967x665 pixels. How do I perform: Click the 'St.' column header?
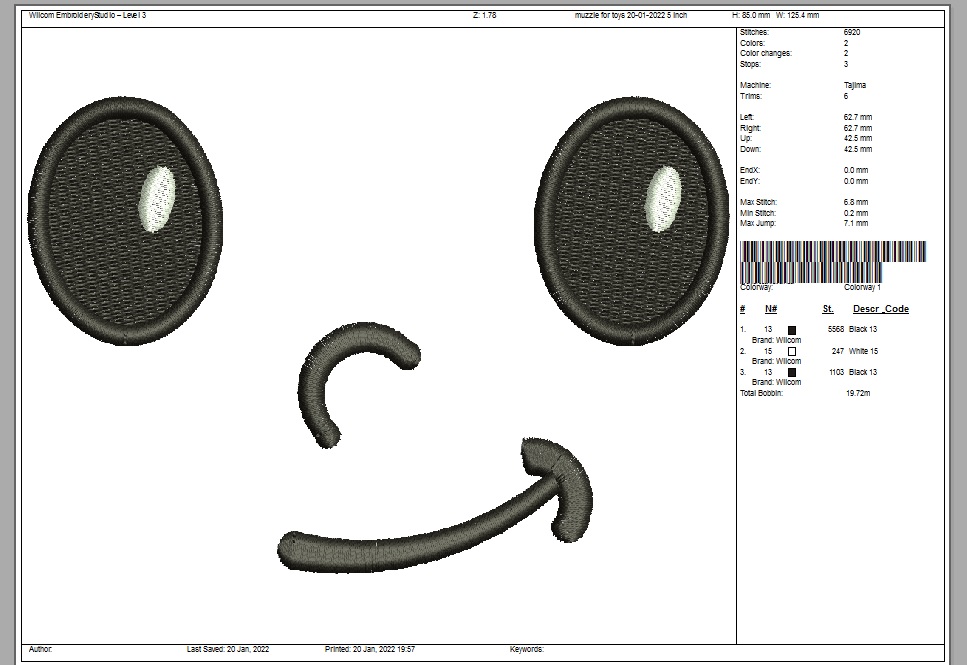point(828,309)
